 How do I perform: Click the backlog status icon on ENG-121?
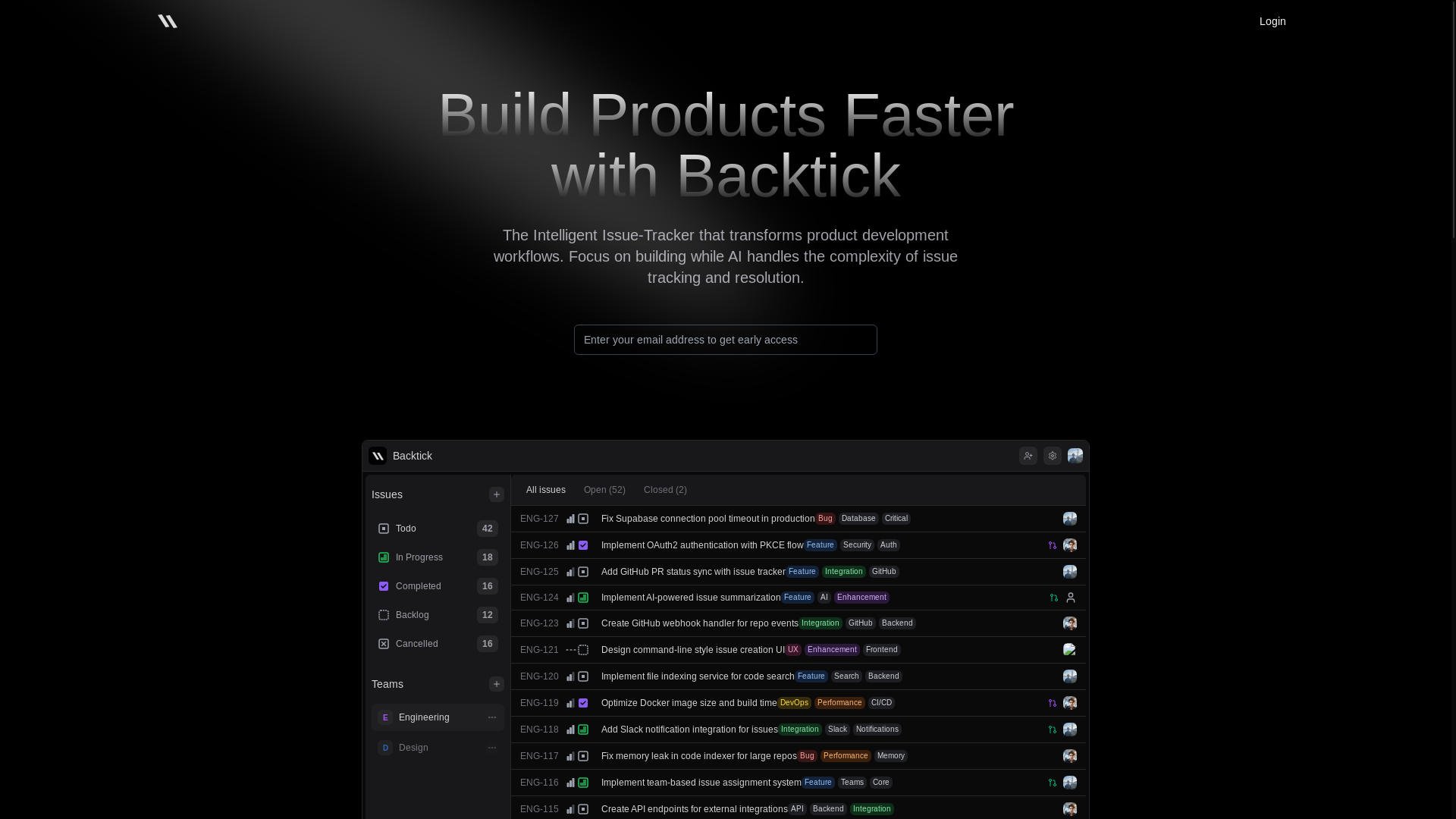pyautogui.click(x=583, y=650)
